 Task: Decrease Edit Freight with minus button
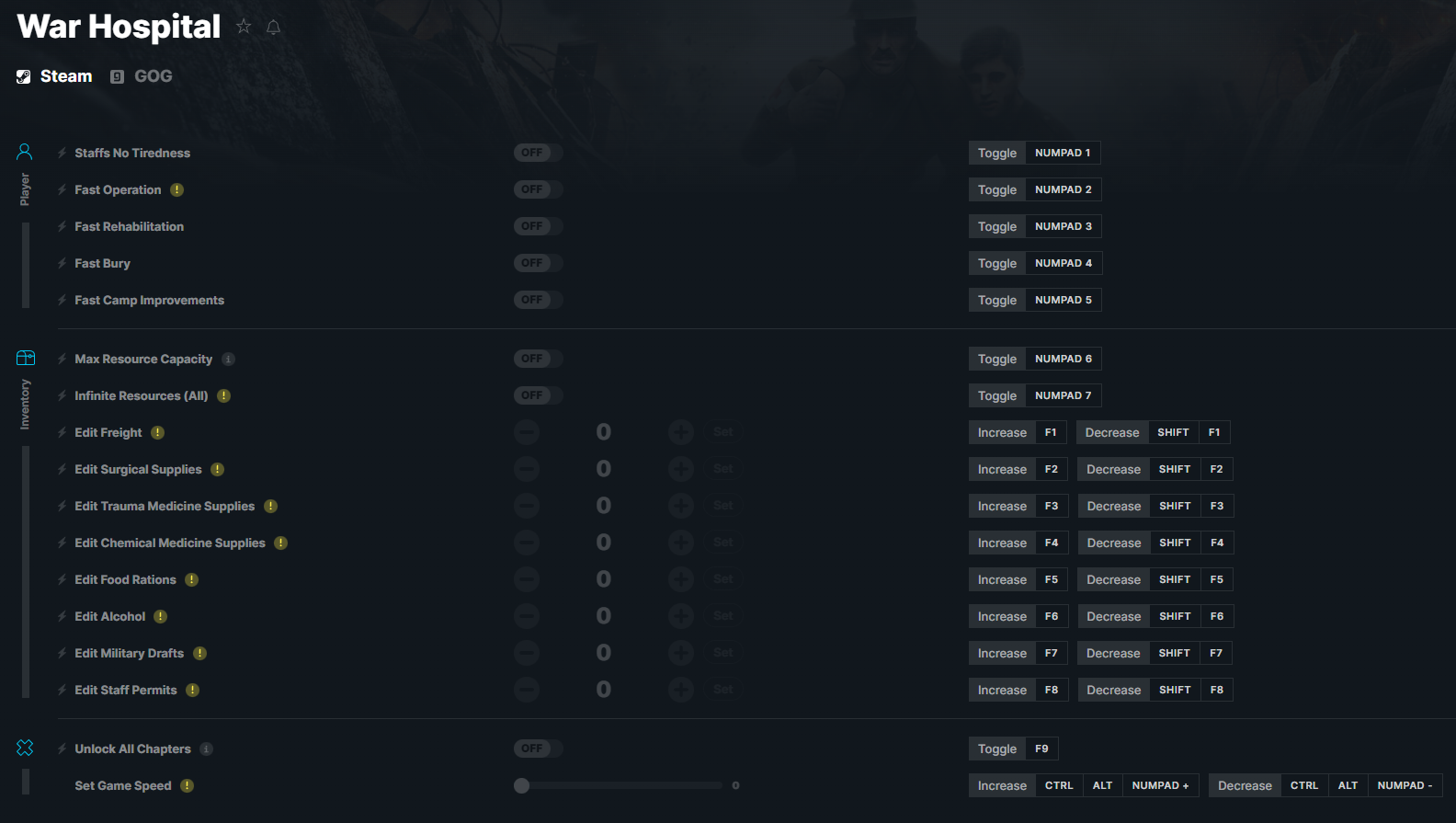527,432
